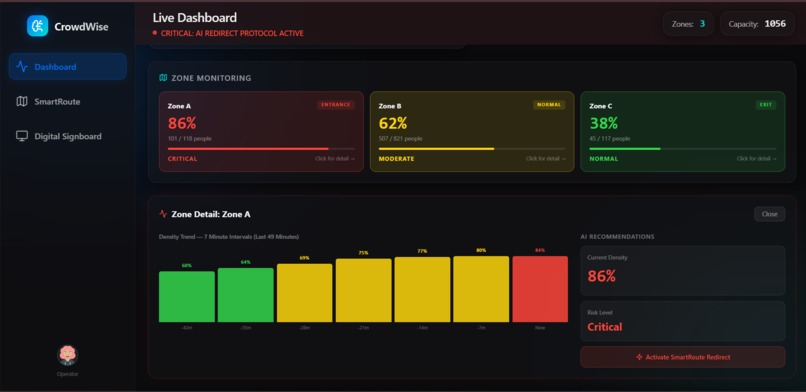
Task: Click Zone C green progress bar
Action: click(x=683, y=149)
